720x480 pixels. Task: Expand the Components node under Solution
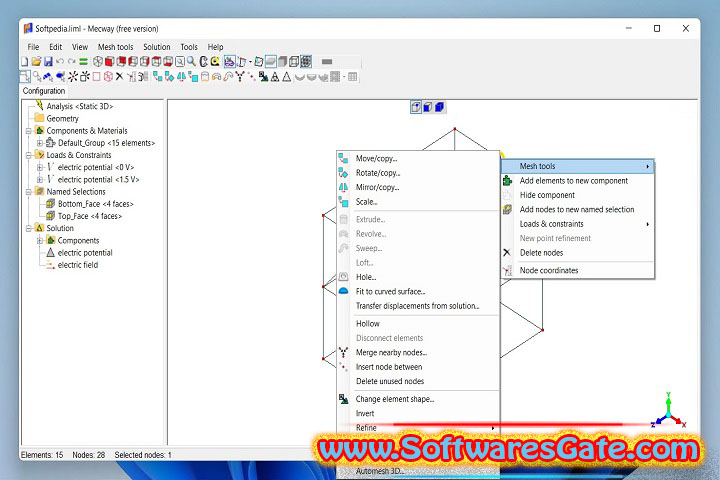pos(40,240)
